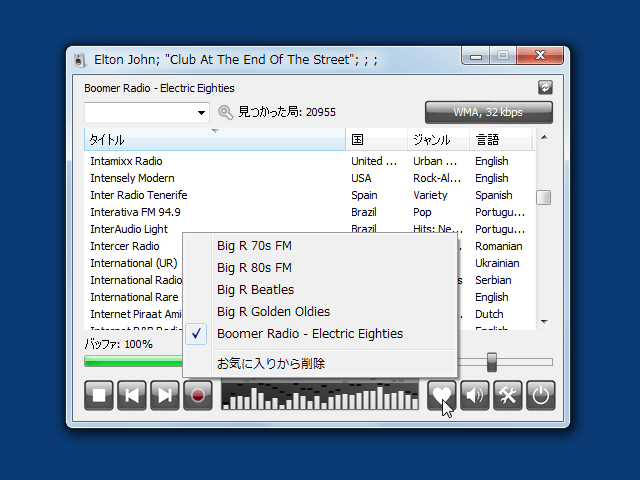Image resolution: width=640 pixels, height=480 pixels.
Task: Select Intamixx Radio row
Action: pyautogui.click(x=309, y=161)
